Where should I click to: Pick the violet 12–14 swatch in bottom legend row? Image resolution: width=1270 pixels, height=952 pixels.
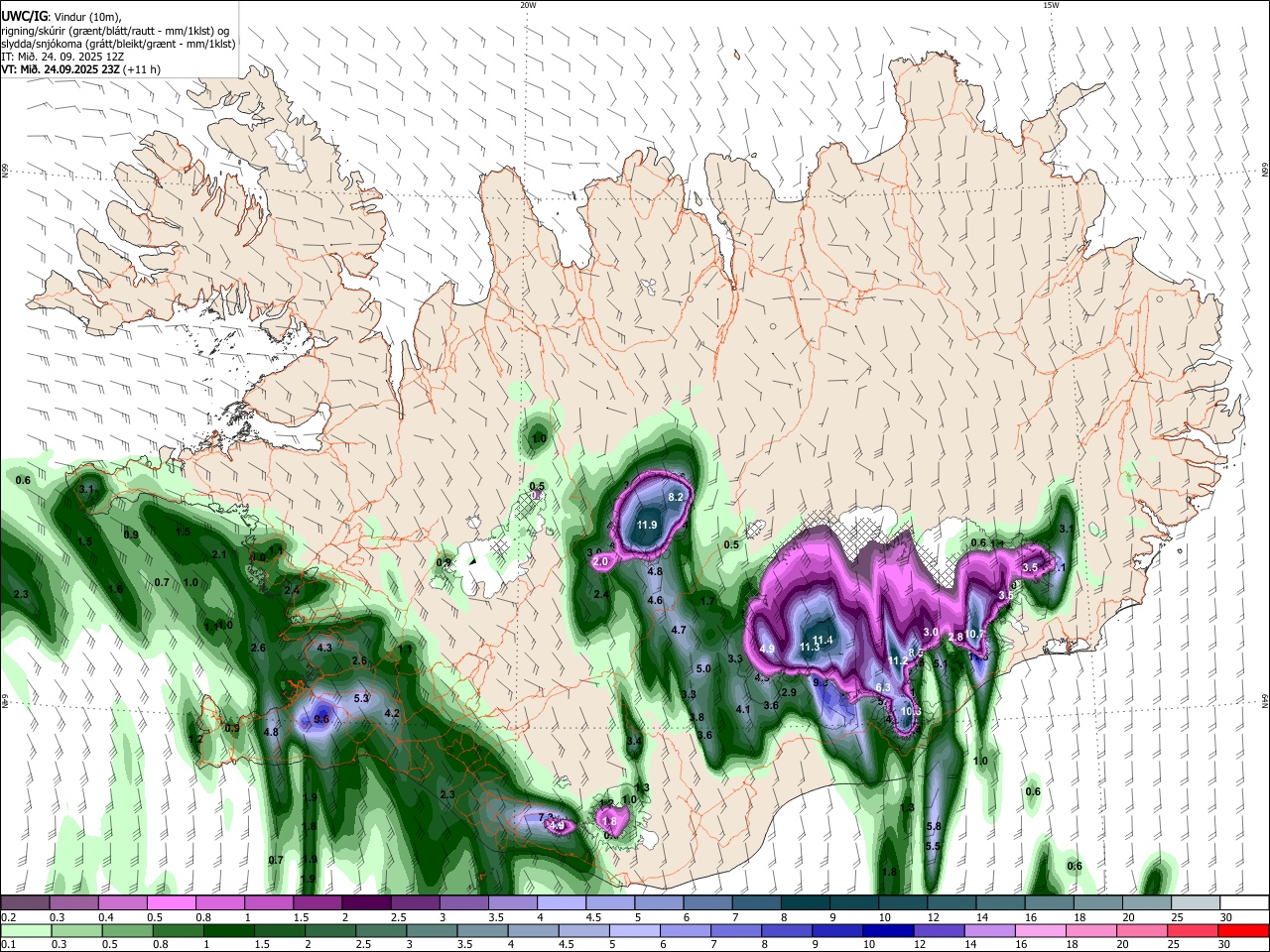pyautogui.click(x=940, y=930)
